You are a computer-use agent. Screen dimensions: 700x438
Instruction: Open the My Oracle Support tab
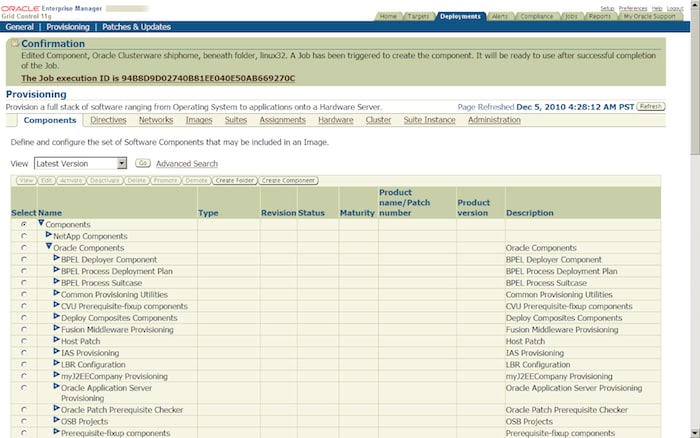coord(649,16)
